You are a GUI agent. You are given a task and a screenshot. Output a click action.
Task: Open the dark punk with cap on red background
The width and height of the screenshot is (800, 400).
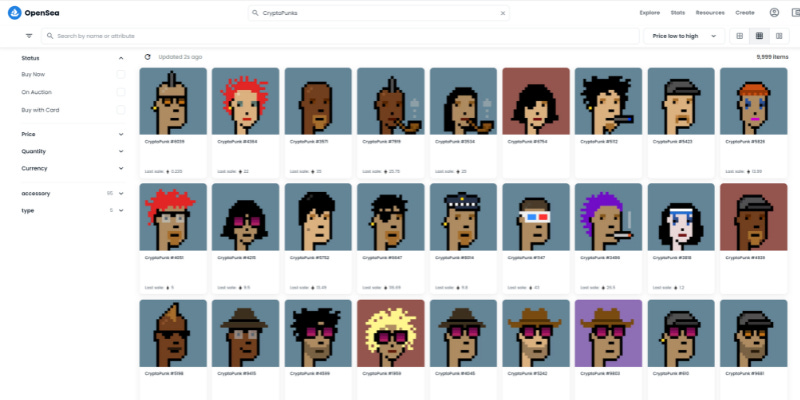coord(754,217)
